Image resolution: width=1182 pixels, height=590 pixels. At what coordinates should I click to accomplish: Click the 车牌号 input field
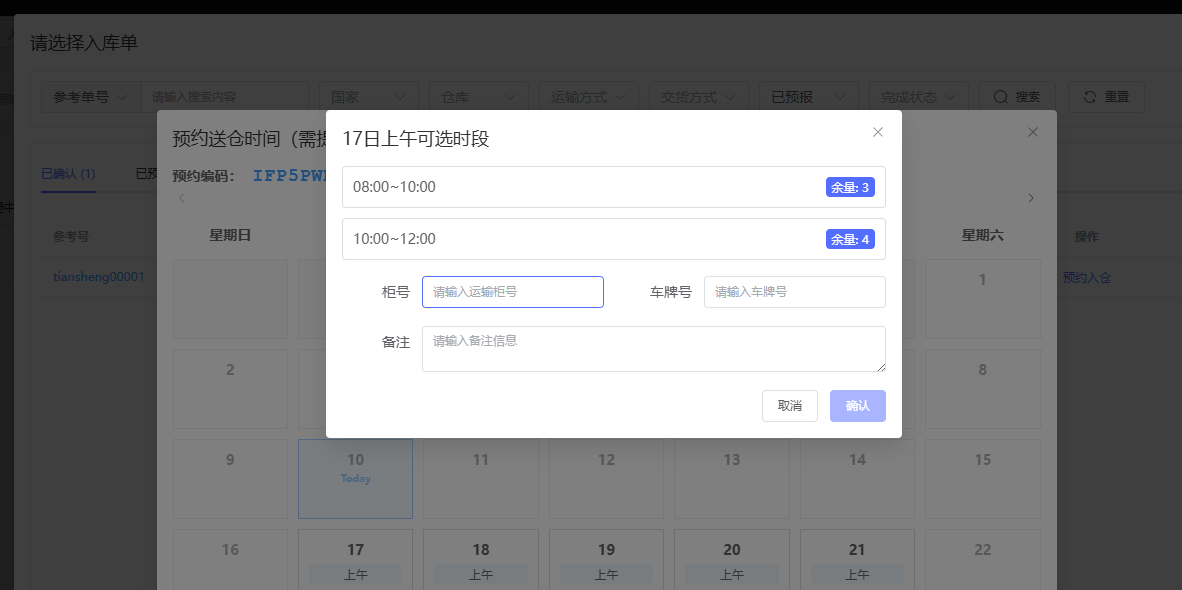[x=794, y=292]
